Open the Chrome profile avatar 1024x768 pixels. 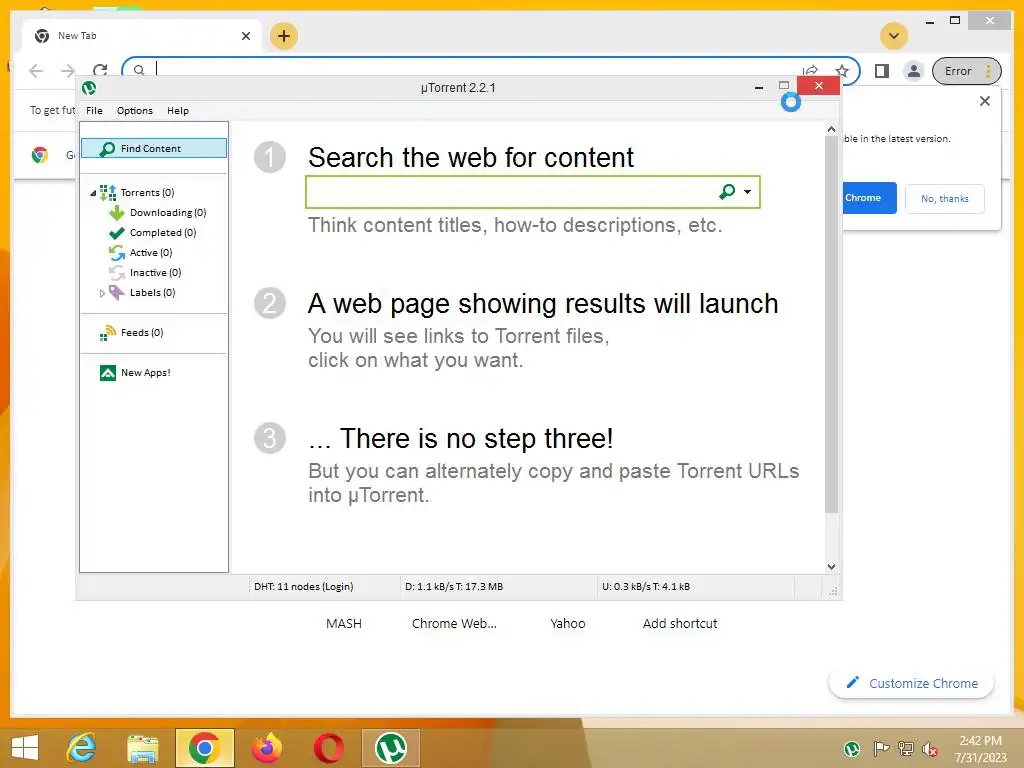pyautogui.click(x=914, y=71)
